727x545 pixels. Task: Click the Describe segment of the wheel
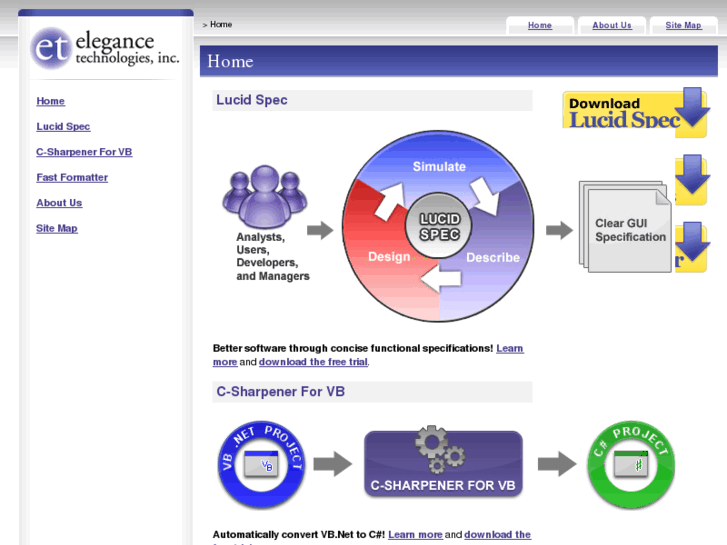pyautogui.click(x=493, y=257)
